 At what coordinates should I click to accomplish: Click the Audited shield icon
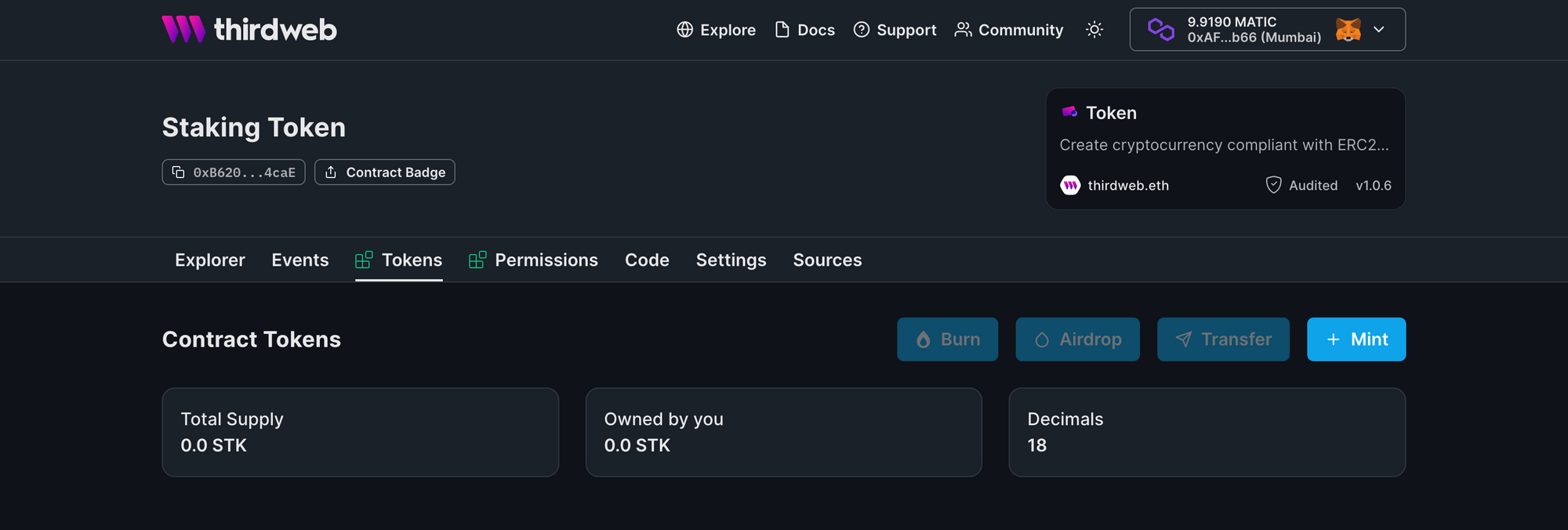coord(1275,185)
